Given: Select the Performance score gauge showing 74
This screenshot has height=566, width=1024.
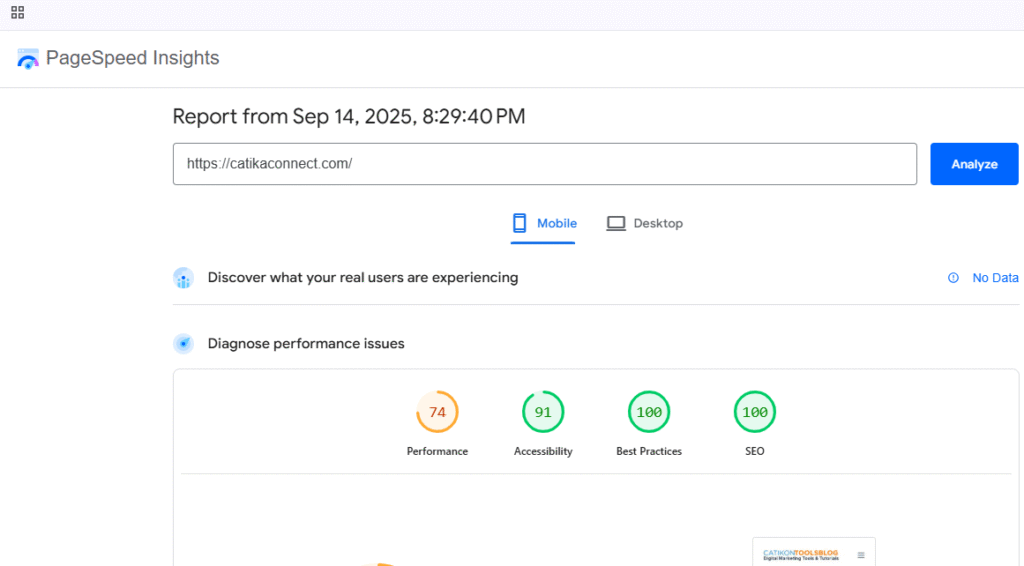Looking at the screenshot, I should click(x=437, y=412).
